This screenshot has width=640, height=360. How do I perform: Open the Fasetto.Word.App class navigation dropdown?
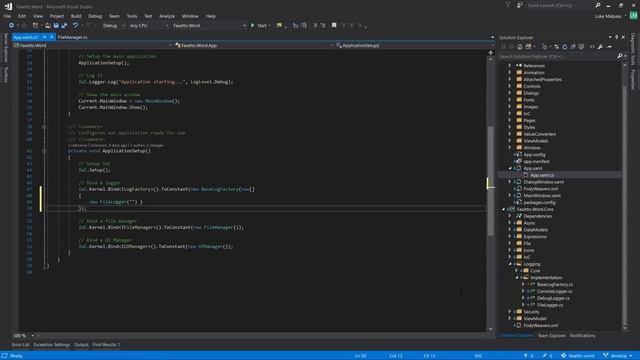point(253,45)
